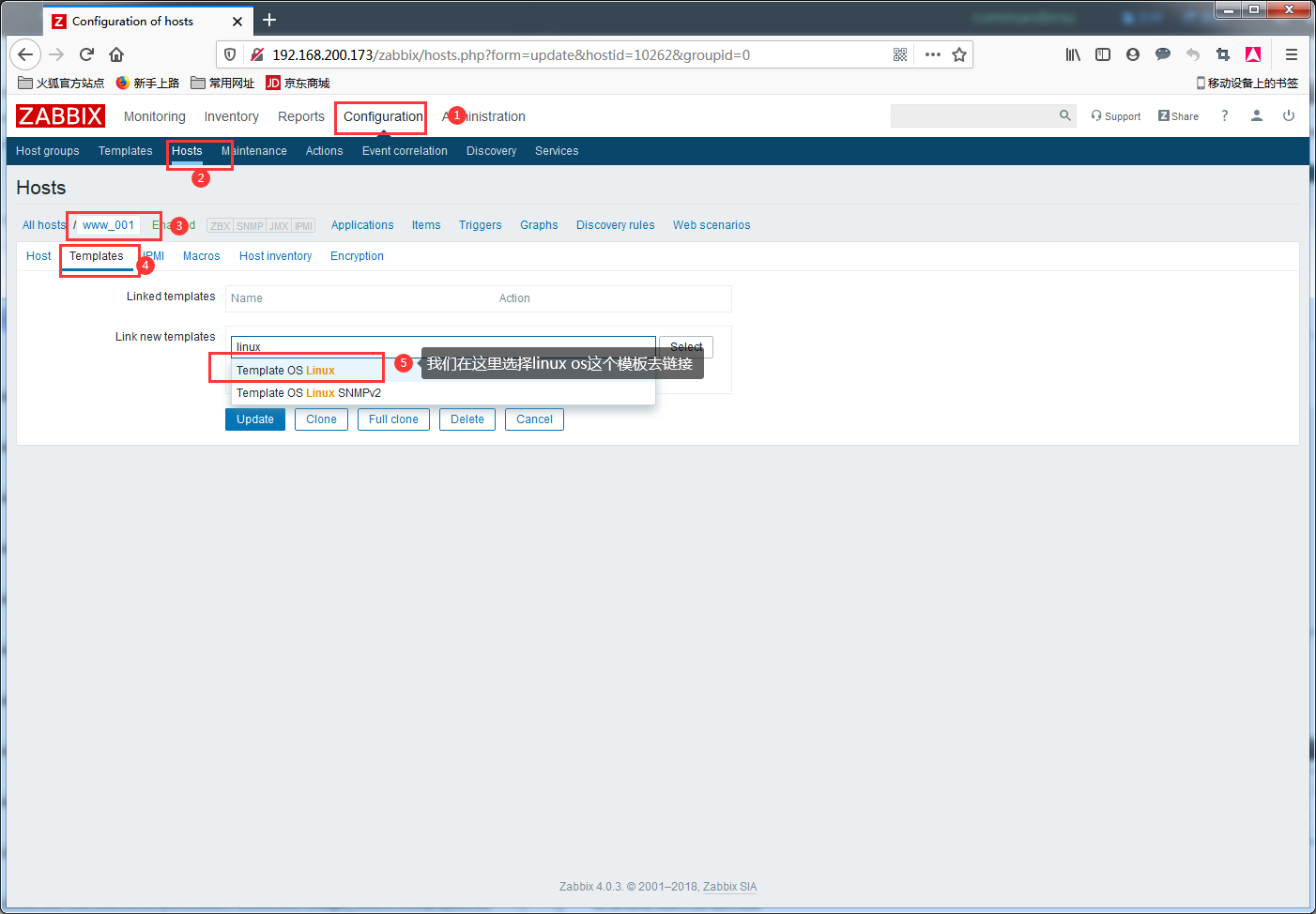Open the page actions ellipsis menu
This screenshot has width=1316, height=914.
click(x=932, y=54)
